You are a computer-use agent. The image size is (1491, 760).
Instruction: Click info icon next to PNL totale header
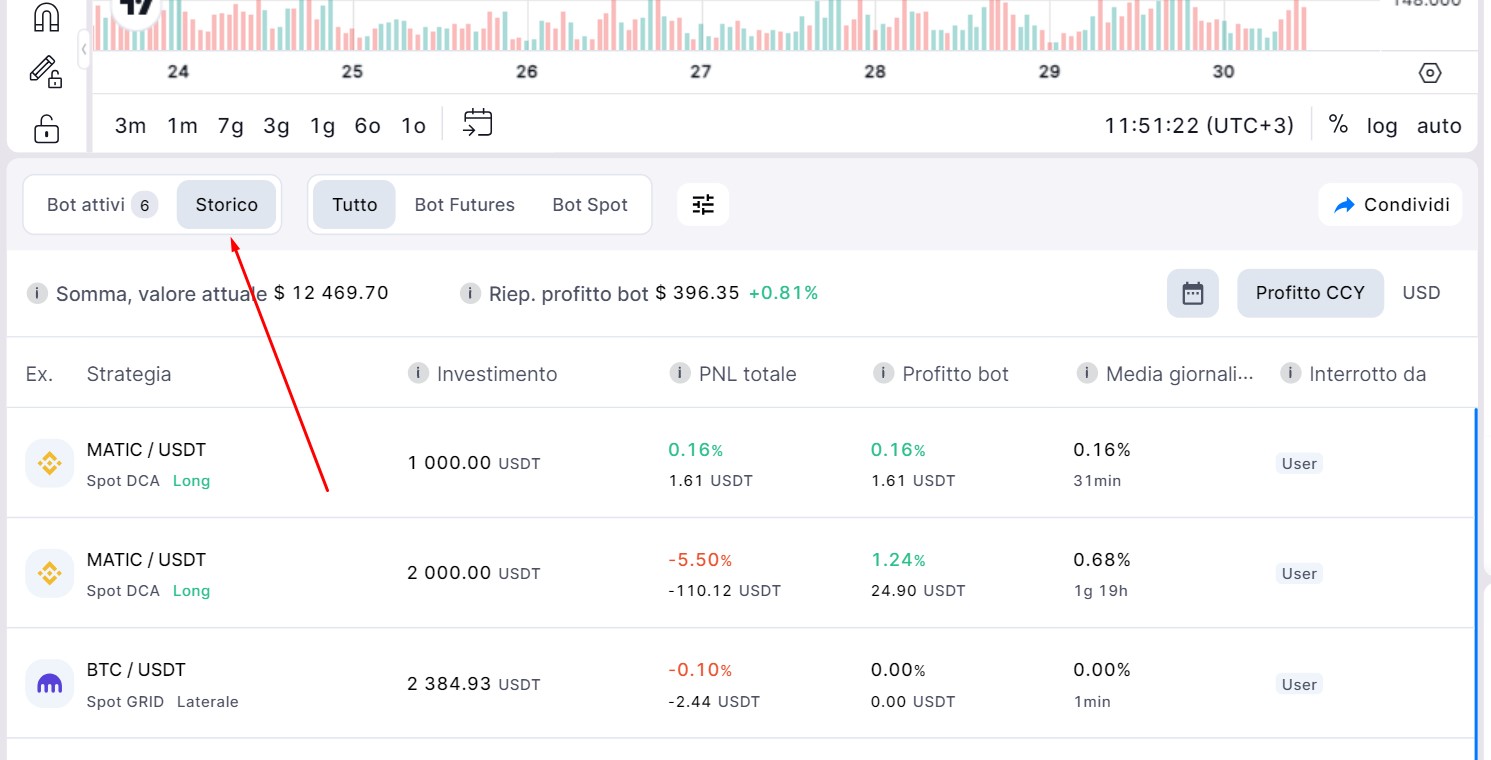point(680,373)
